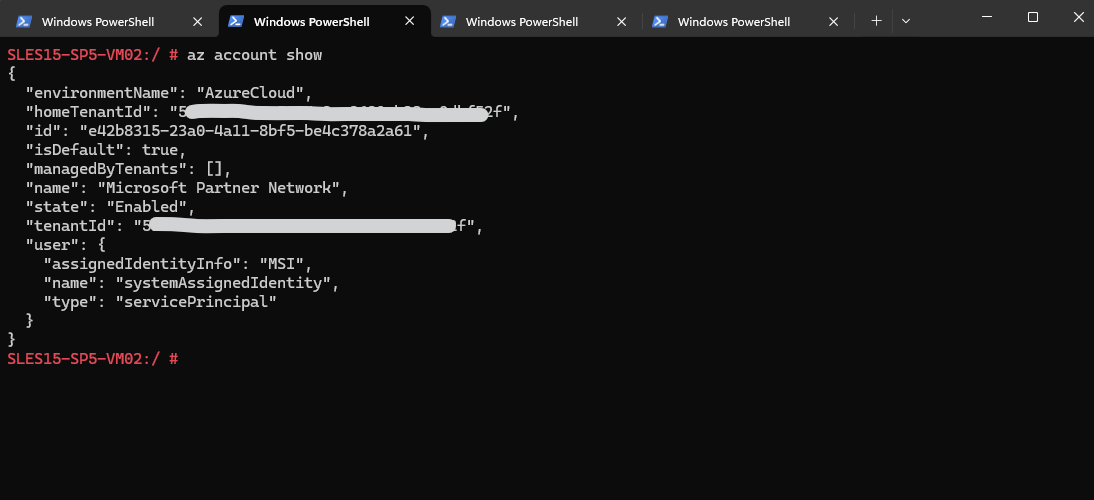Expand the new-tab profile dropdown chevron

coord(906,22)
